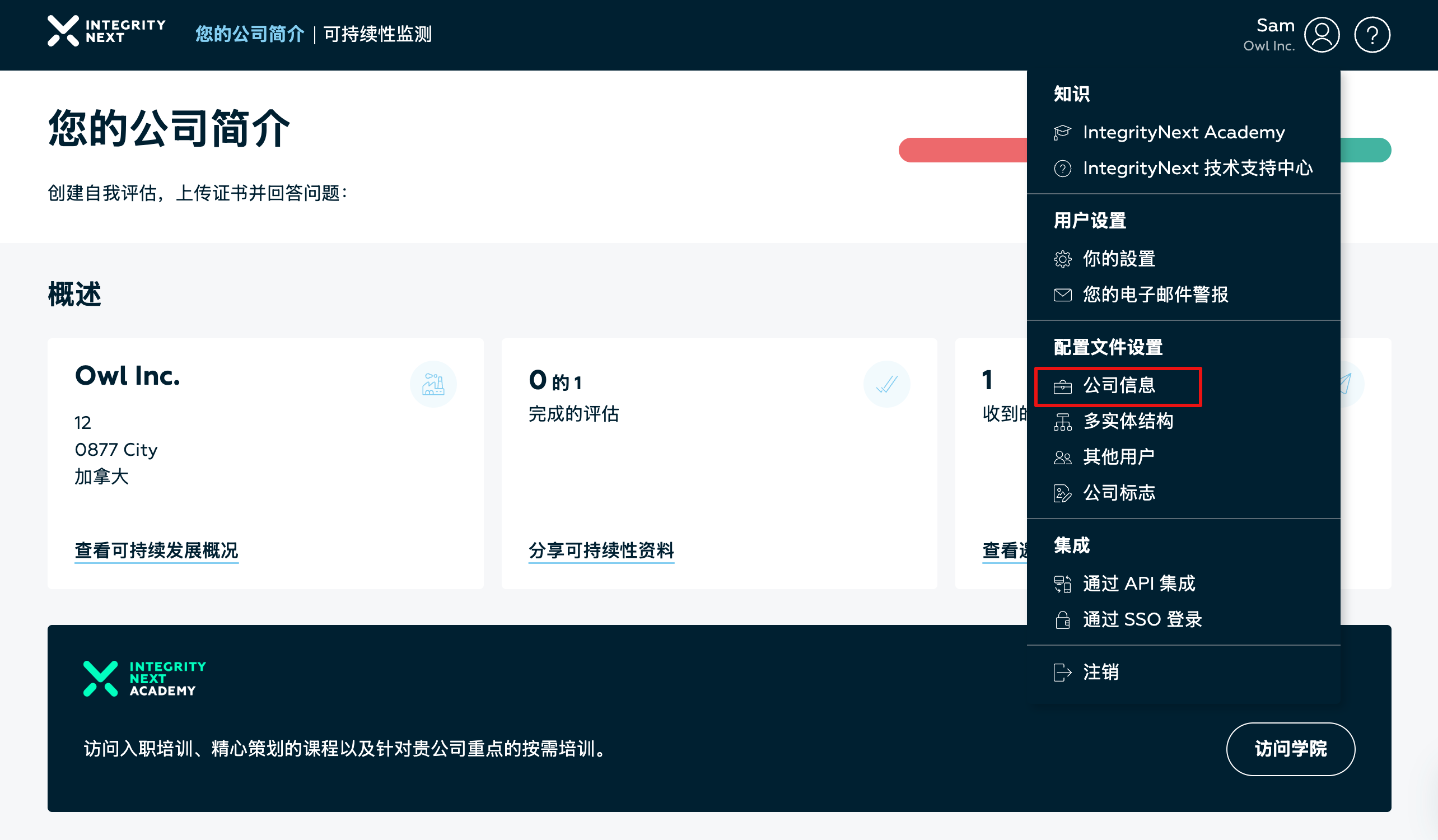The image size is (1438, 840).
Task: Click the double checkmark icon on evaluations card
Action: pyautogui.click(x=886, y=384)
